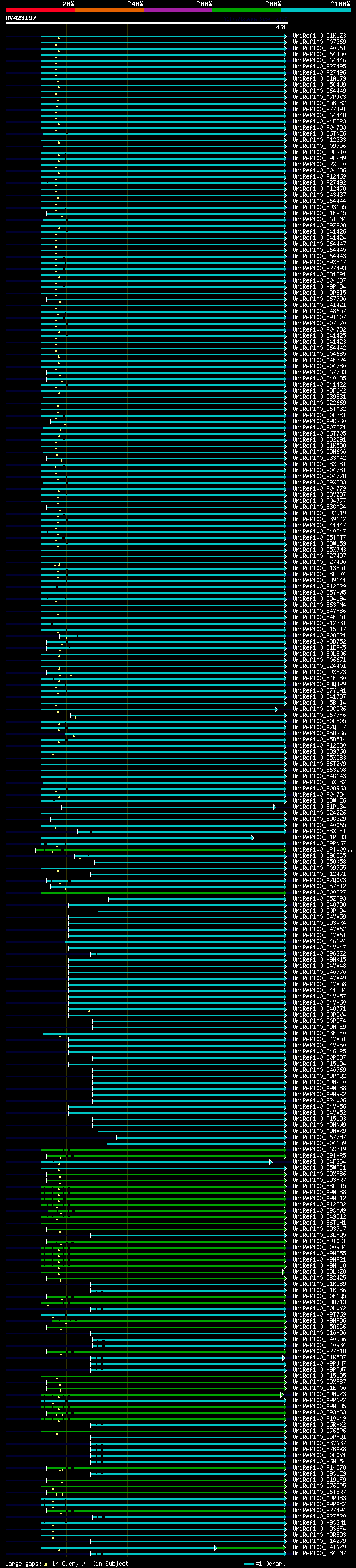Select hit label UniRef100_Q575T2
Screen dimensions: 356x1568
pos(319,886)
